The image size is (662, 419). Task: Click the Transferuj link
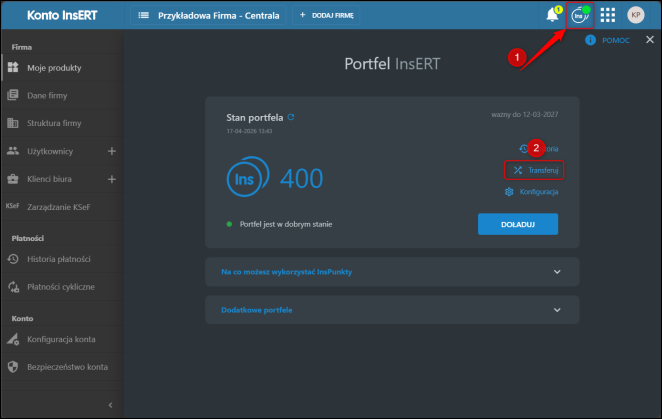(543, 170)
